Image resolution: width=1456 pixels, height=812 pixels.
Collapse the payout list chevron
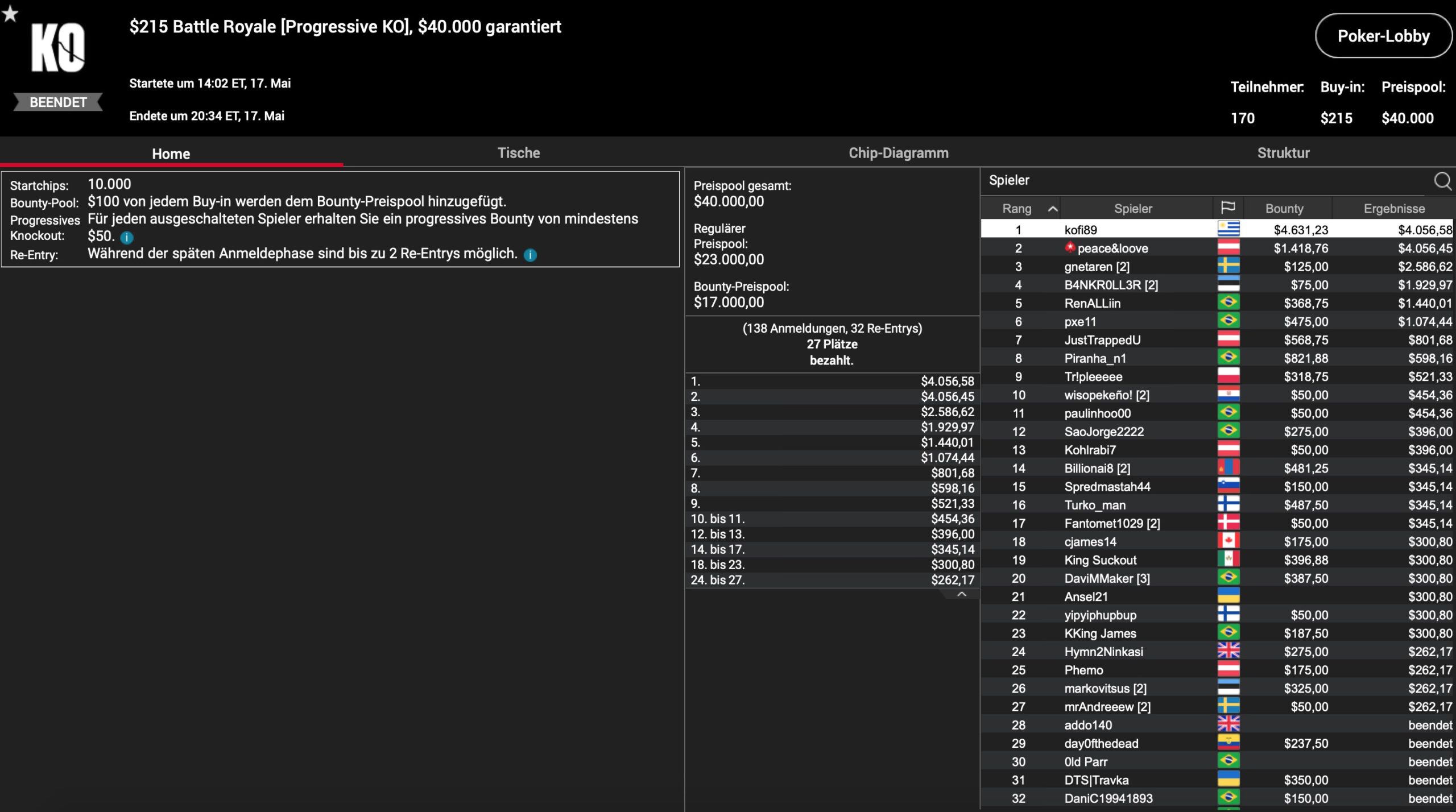[x=962, y=594]
